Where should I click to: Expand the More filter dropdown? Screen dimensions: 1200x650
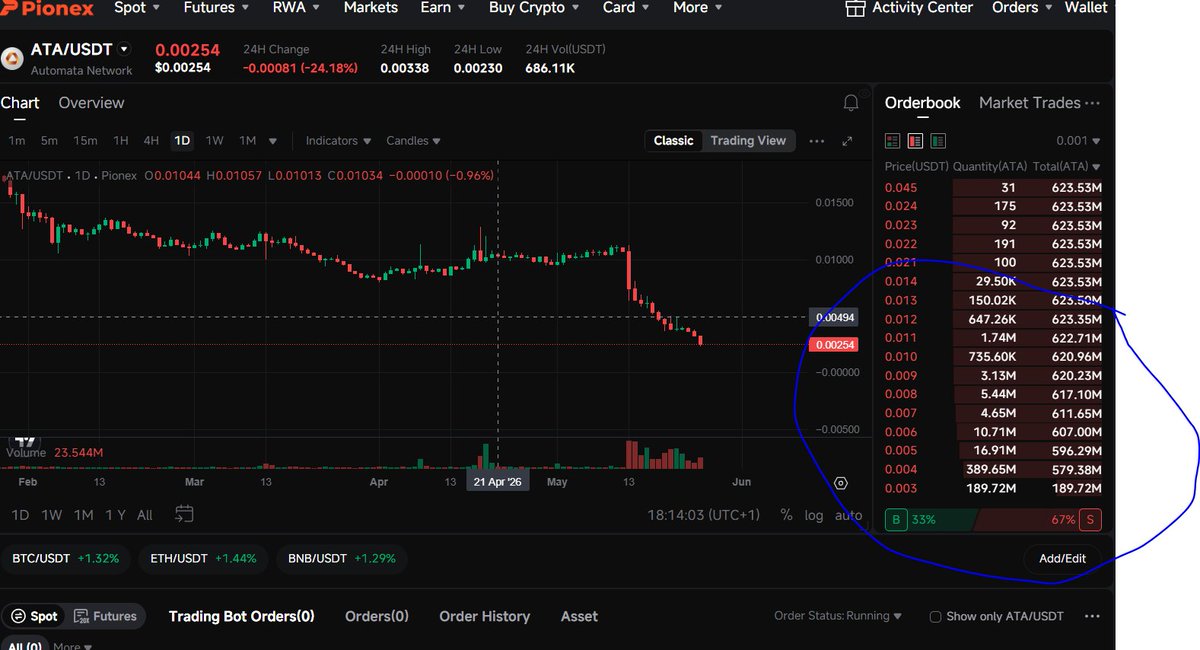pos(73,646)
